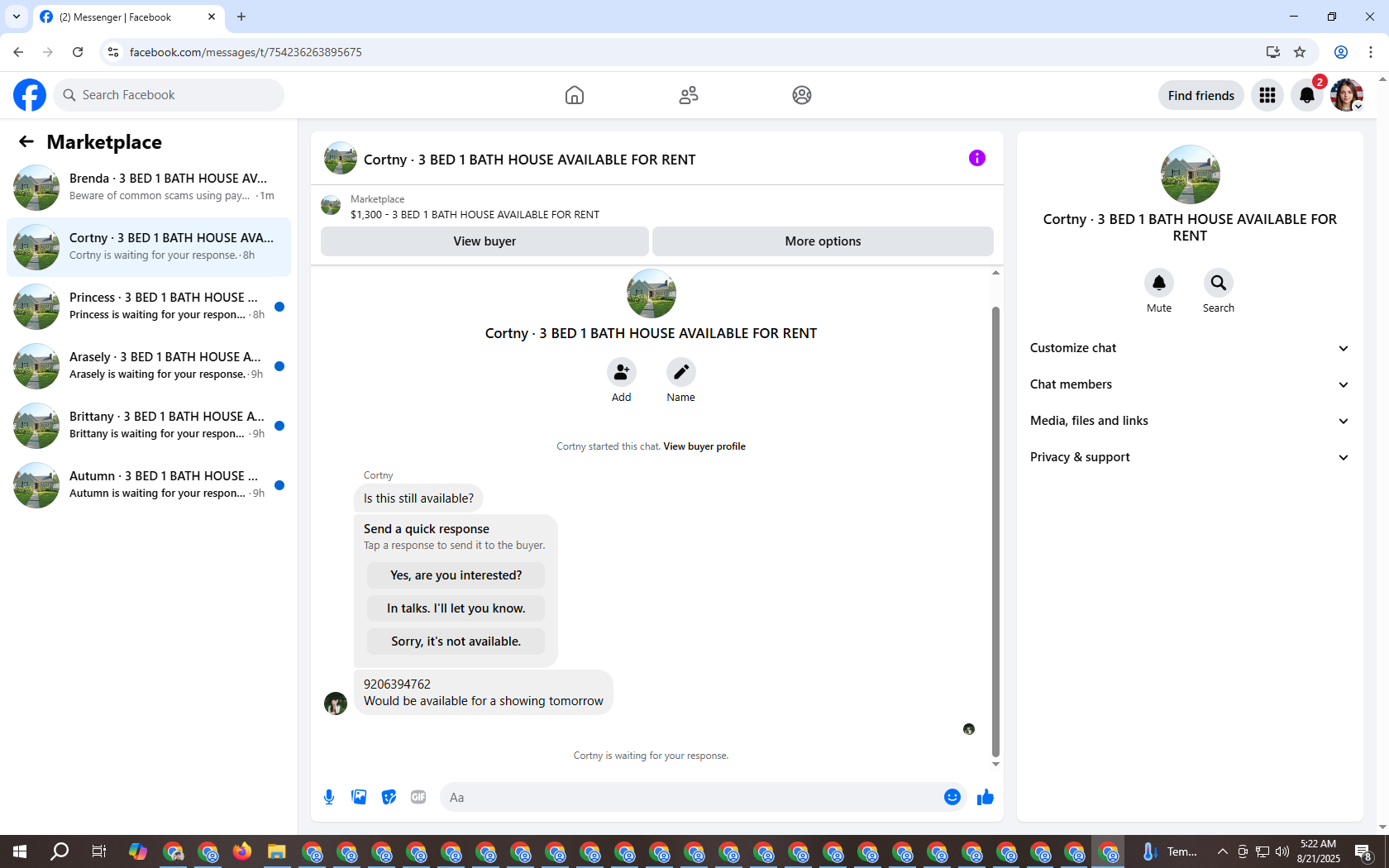Open Windows Start menu

(x=20, y=851)
